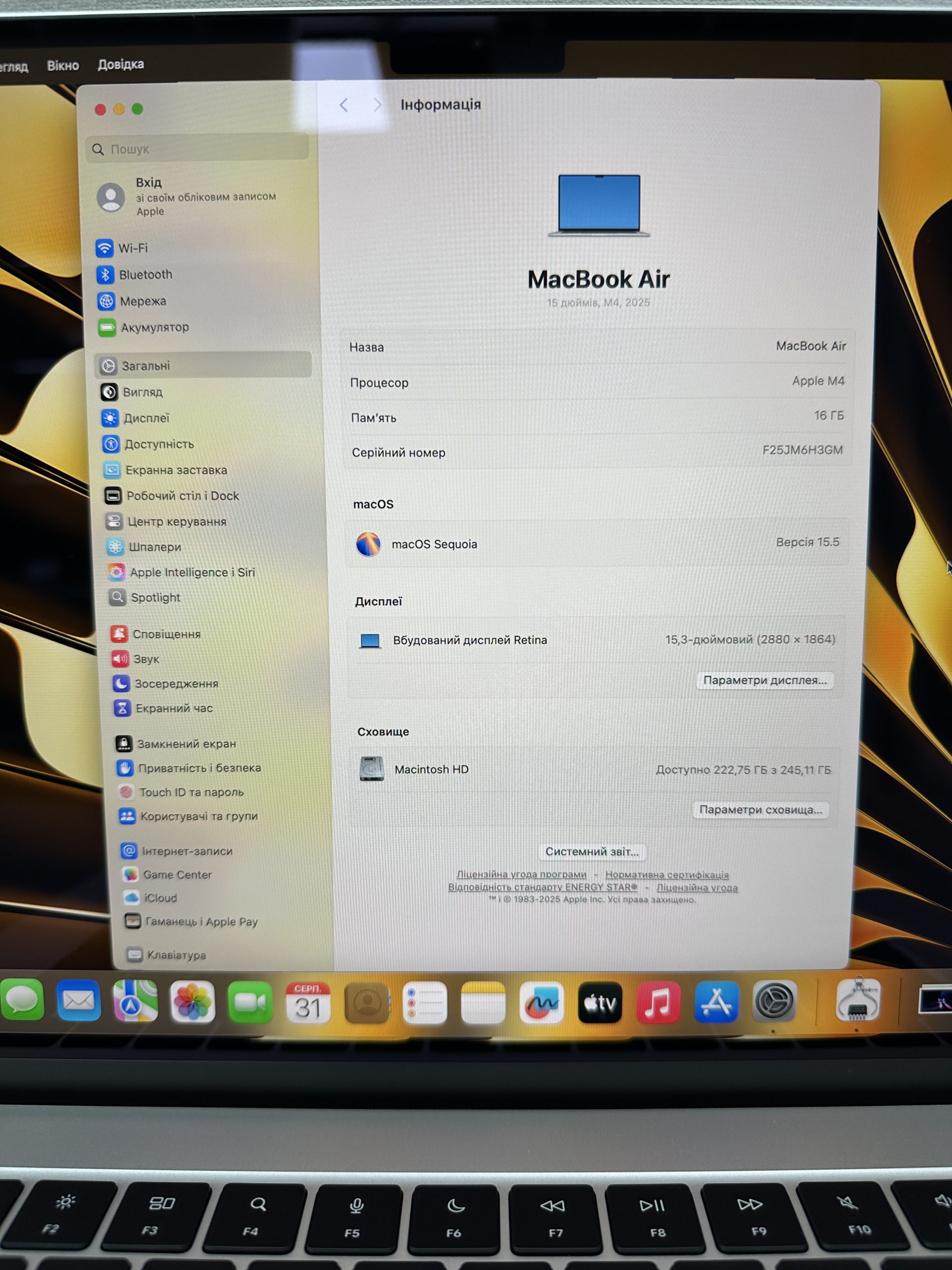Click Системний звіт button
952x1270 pixels.
tap(592, 851)
